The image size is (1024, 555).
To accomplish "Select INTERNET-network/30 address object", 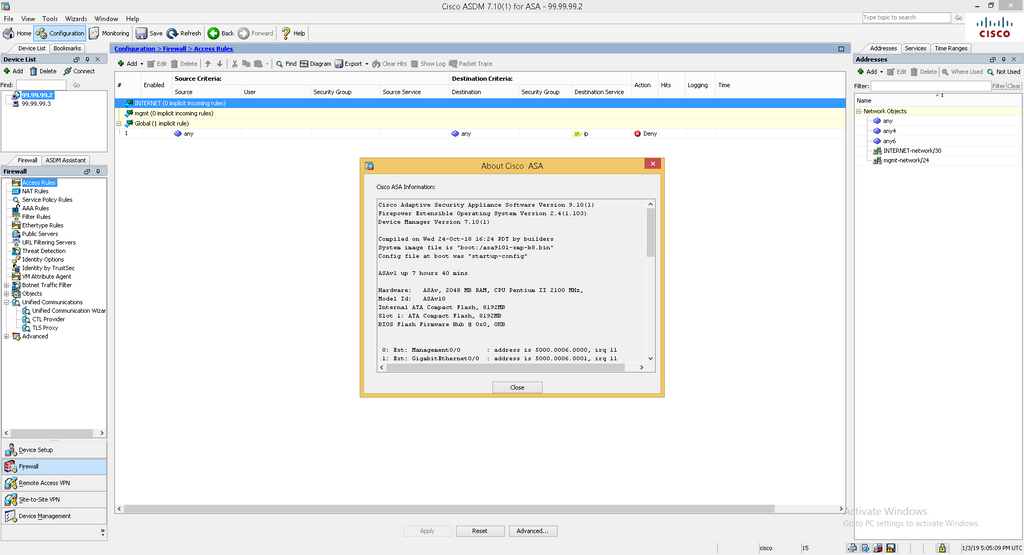I will tap(912, 151).
